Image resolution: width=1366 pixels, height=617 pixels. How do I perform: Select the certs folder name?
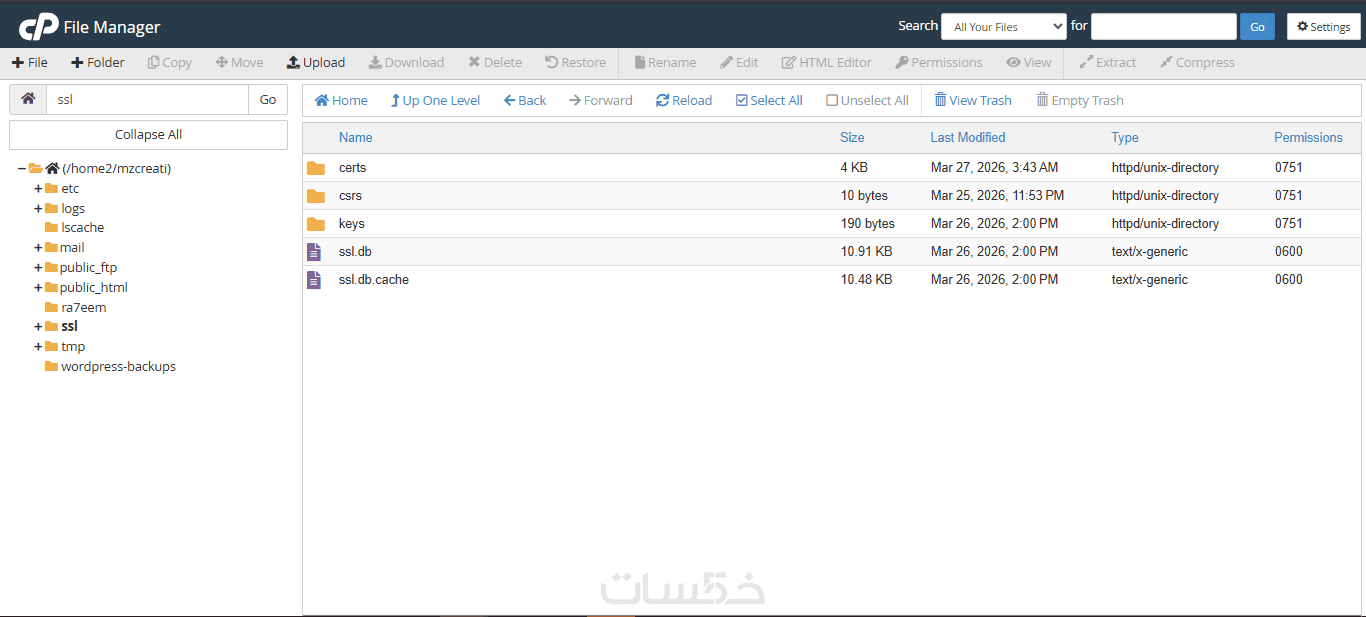[353, 168]
